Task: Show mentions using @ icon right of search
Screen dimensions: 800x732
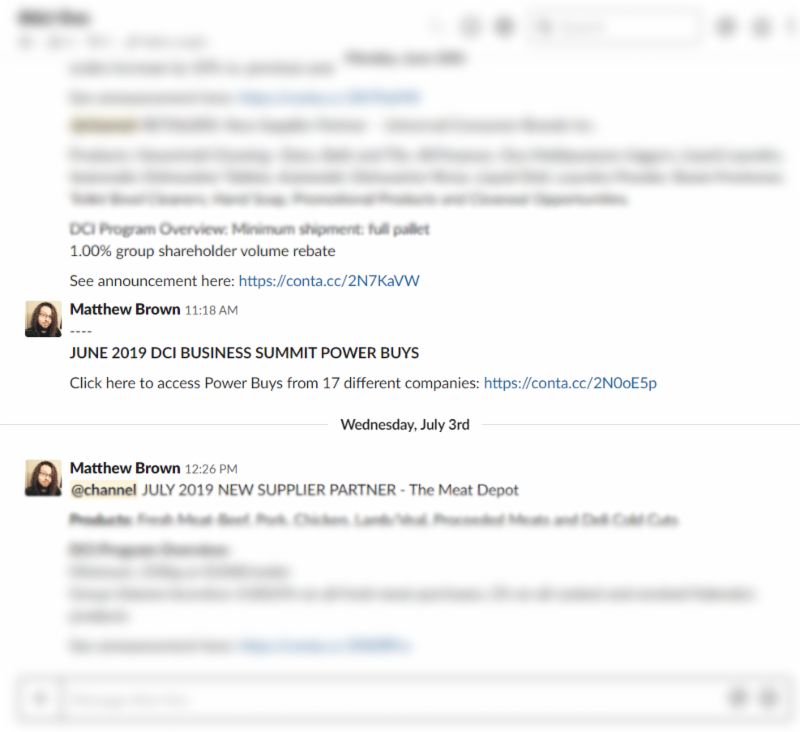Action: click(x=726, y=27)
